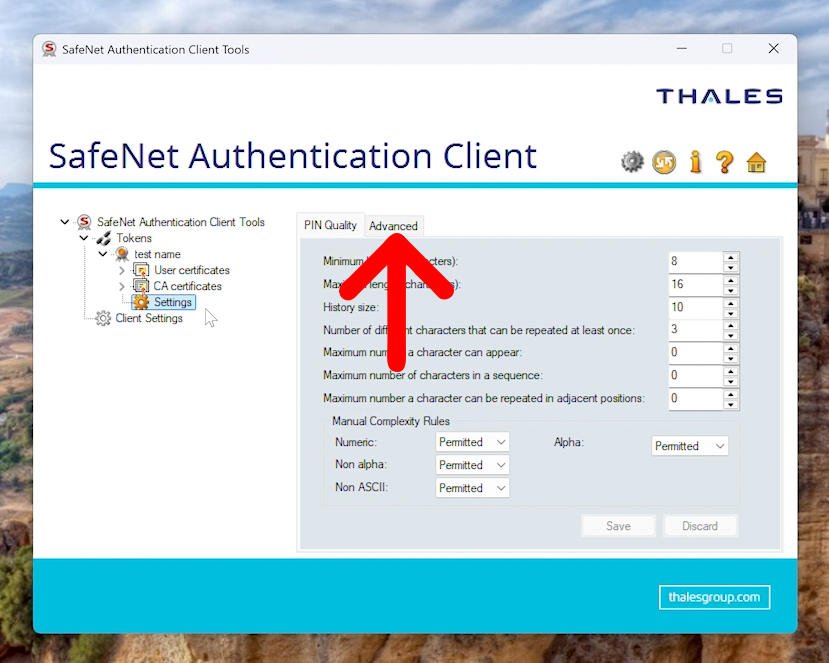Click the refresh icon in header toolbar
829x663 pixels.
coord(664,162)
